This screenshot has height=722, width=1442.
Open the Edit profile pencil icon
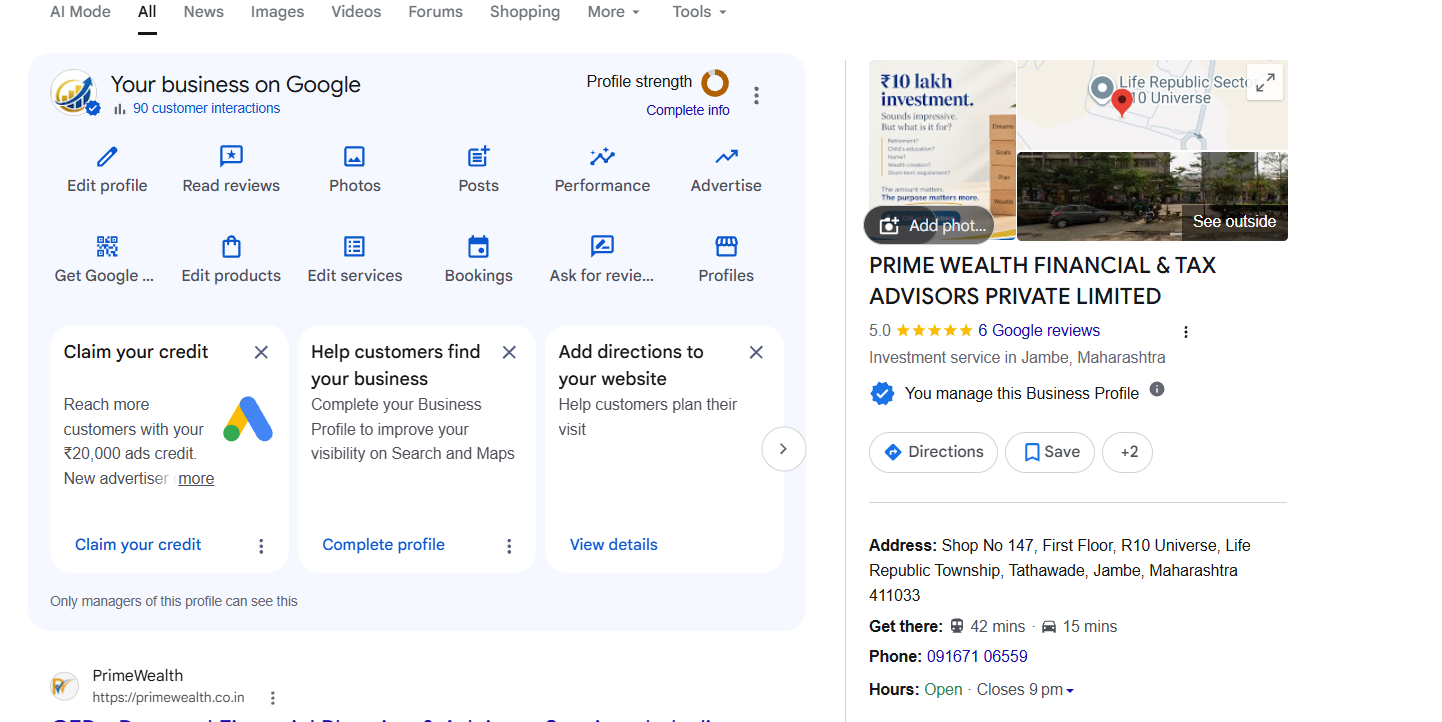(107, 157)
